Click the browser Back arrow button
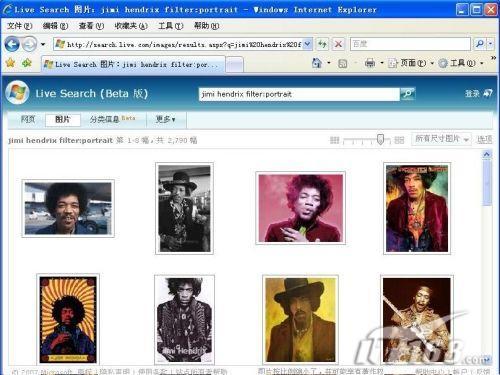 12,44
